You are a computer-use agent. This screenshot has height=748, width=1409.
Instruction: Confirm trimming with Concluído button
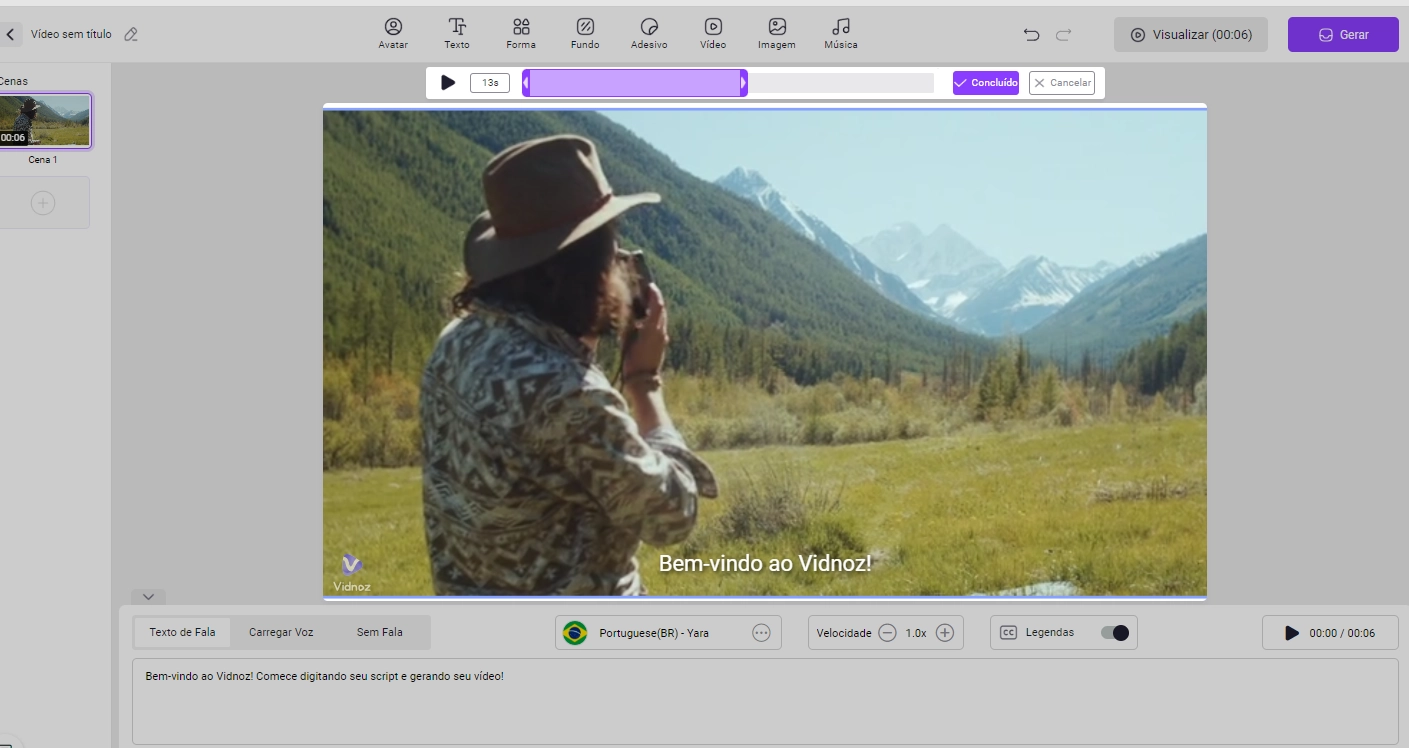coord(986,83)
